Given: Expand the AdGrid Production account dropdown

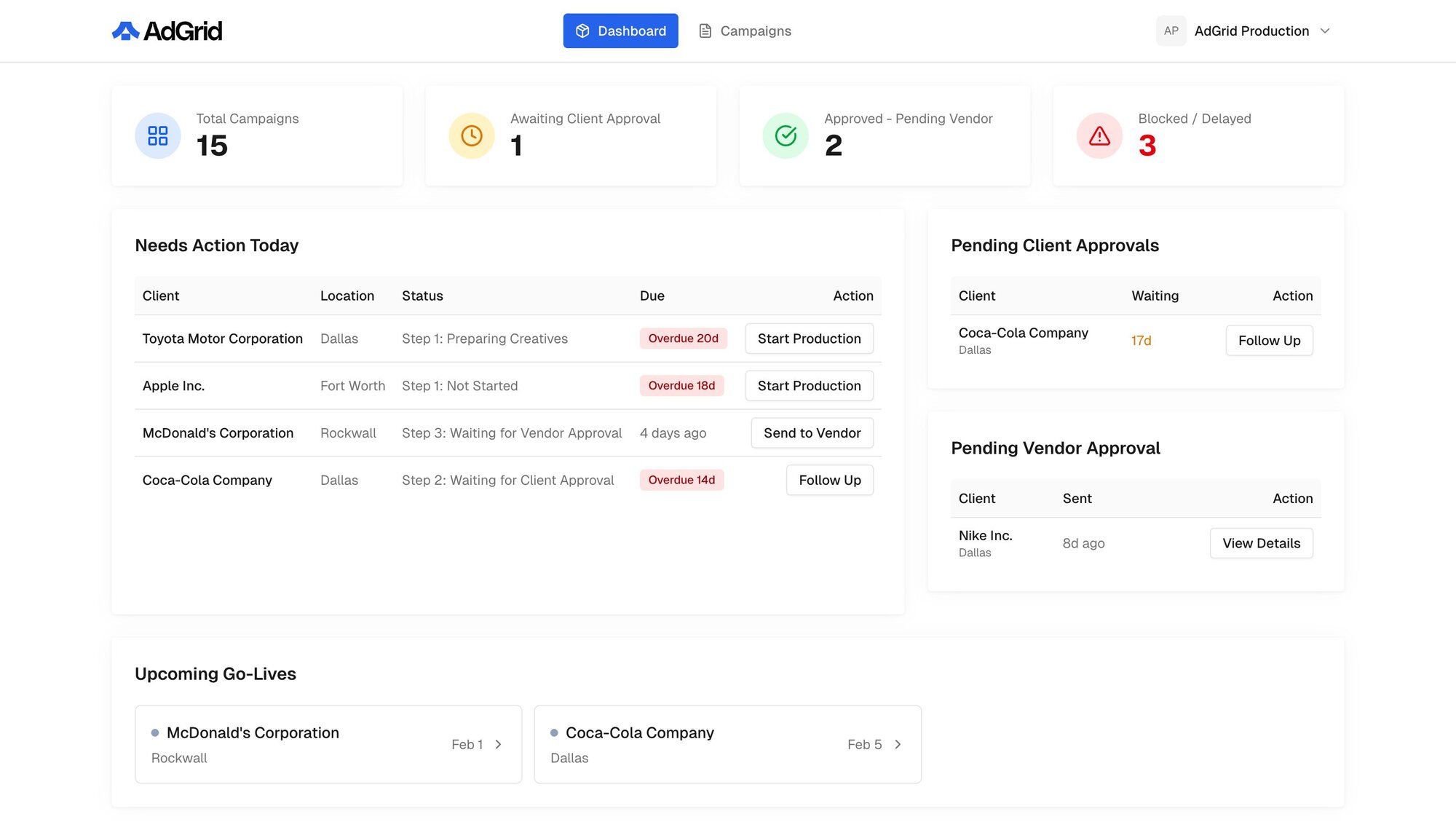Looking at the screenshot, I should pos(1325,31).
